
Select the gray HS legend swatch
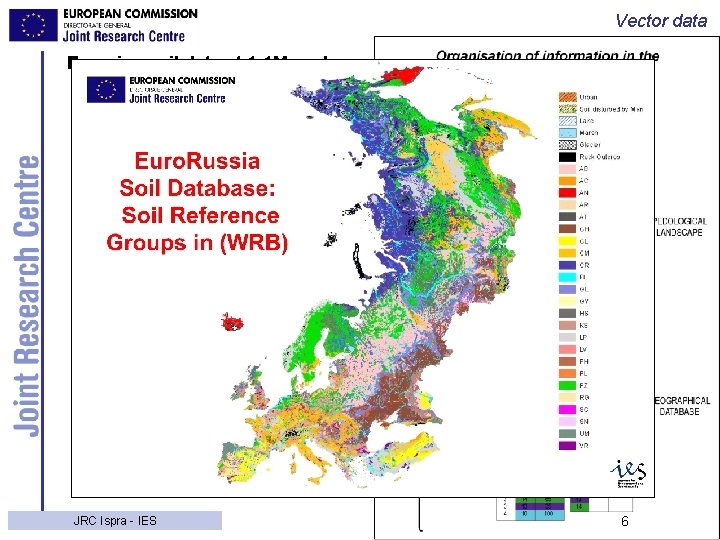click(x=568, y=313)
